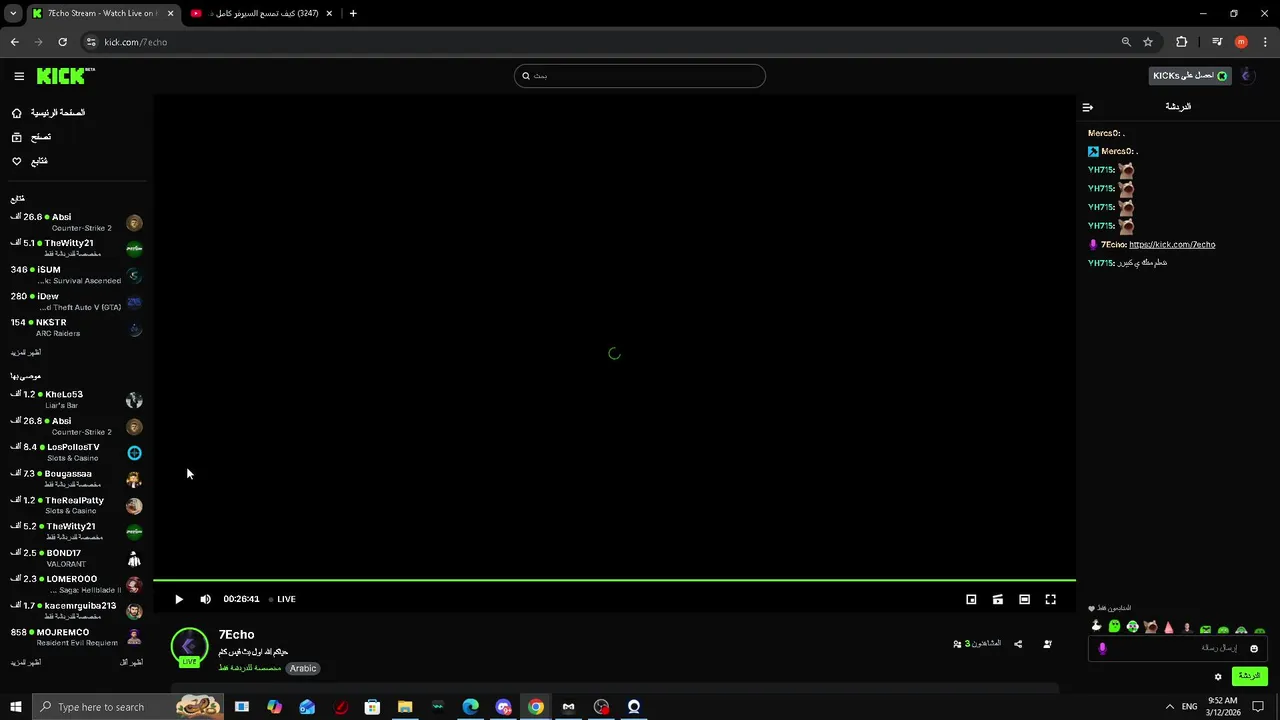Click 7Echo channel avatar
This screenshot has width=1280, height=720.
tap(189, 646)
